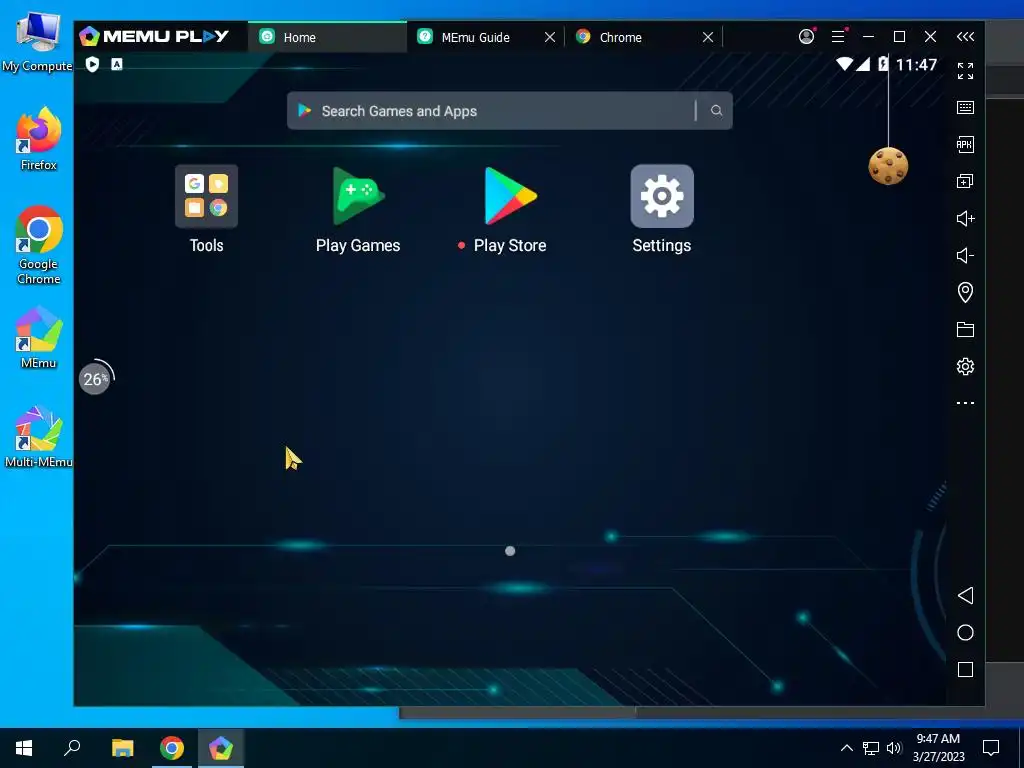
Task: Open Android Settings app icon
Action: [x=662, y=196]
